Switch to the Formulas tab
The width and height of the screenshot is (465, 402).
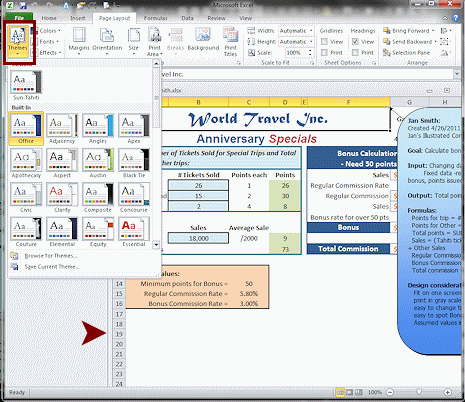click(155, 18)
